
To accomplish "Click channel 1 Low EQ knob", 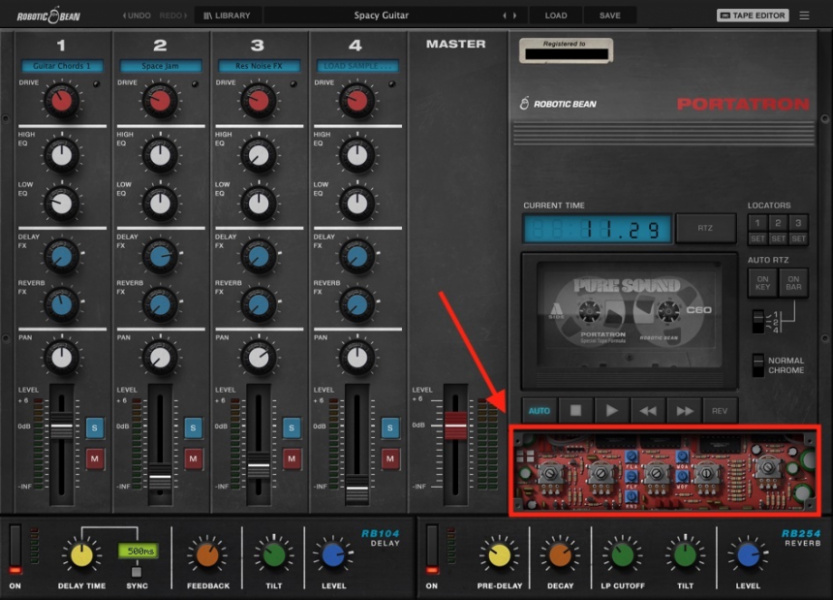I will [62, 203].
